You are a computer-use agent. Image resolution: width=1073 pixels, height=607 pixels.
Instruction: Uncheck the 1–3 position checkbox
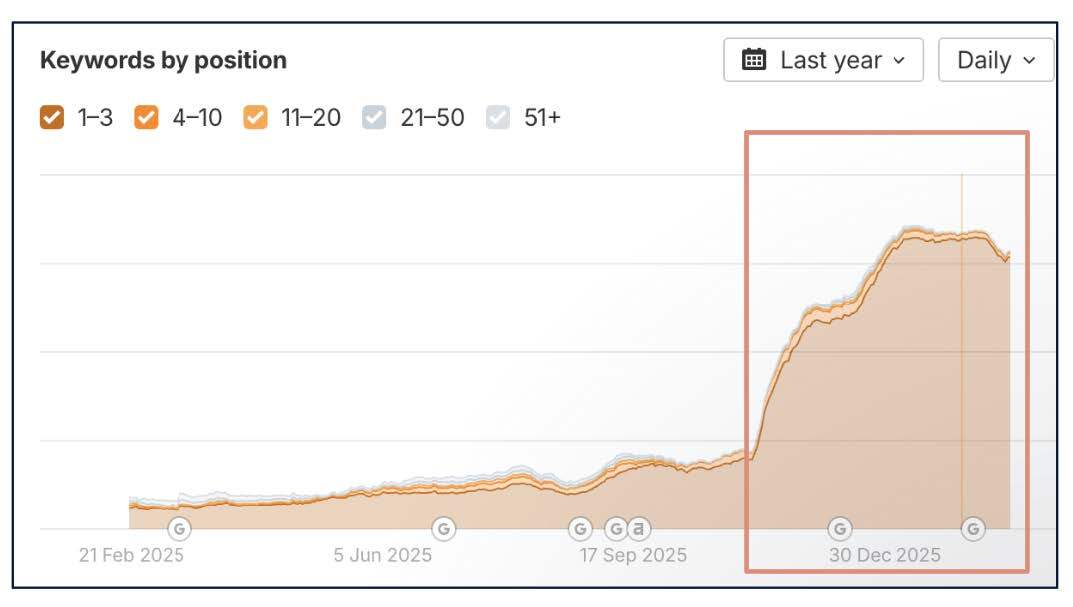51,118
